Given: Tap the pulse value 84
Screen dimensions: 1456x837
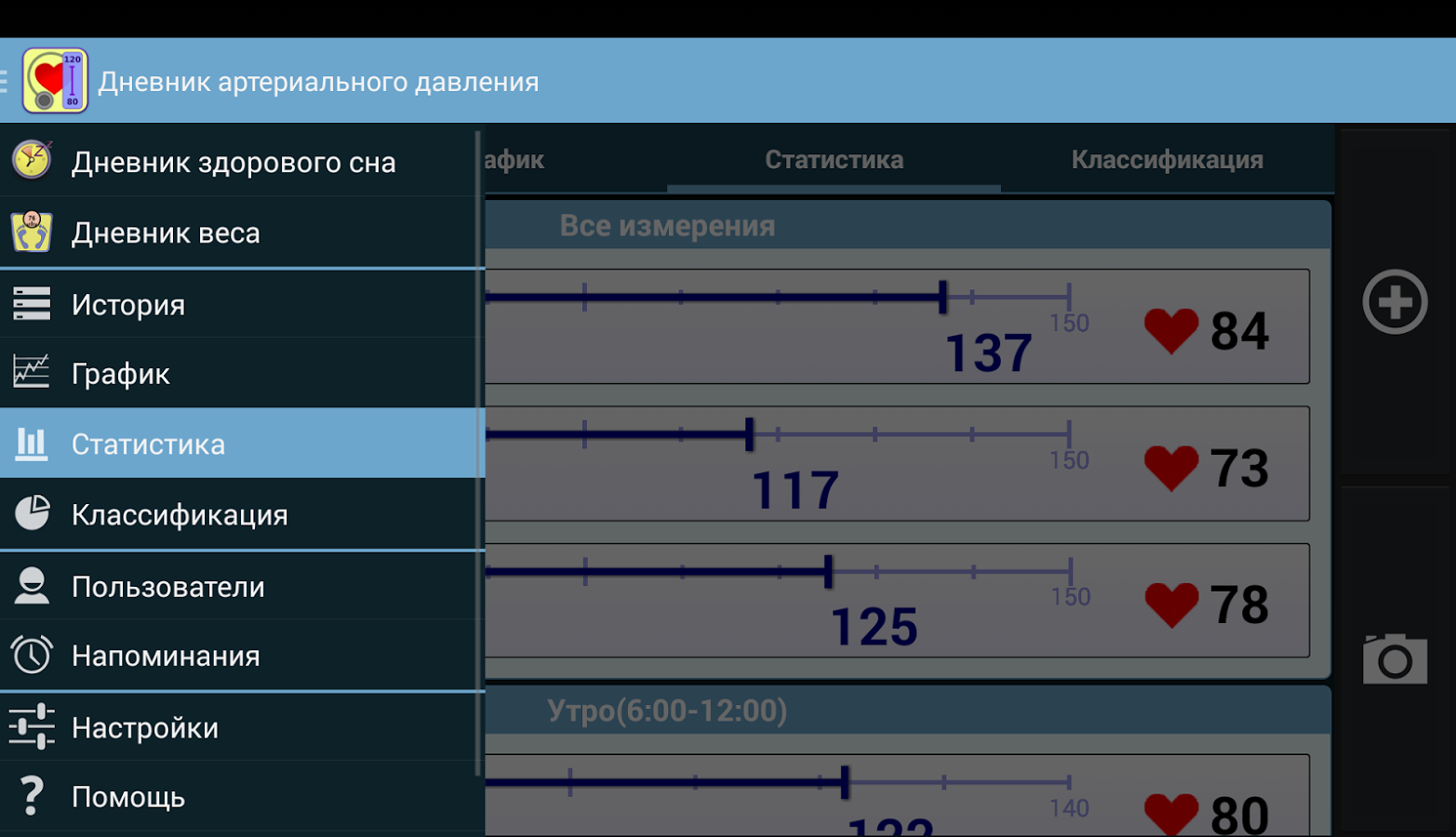Looking at the screenshot, I should [x=1240, y=331].
